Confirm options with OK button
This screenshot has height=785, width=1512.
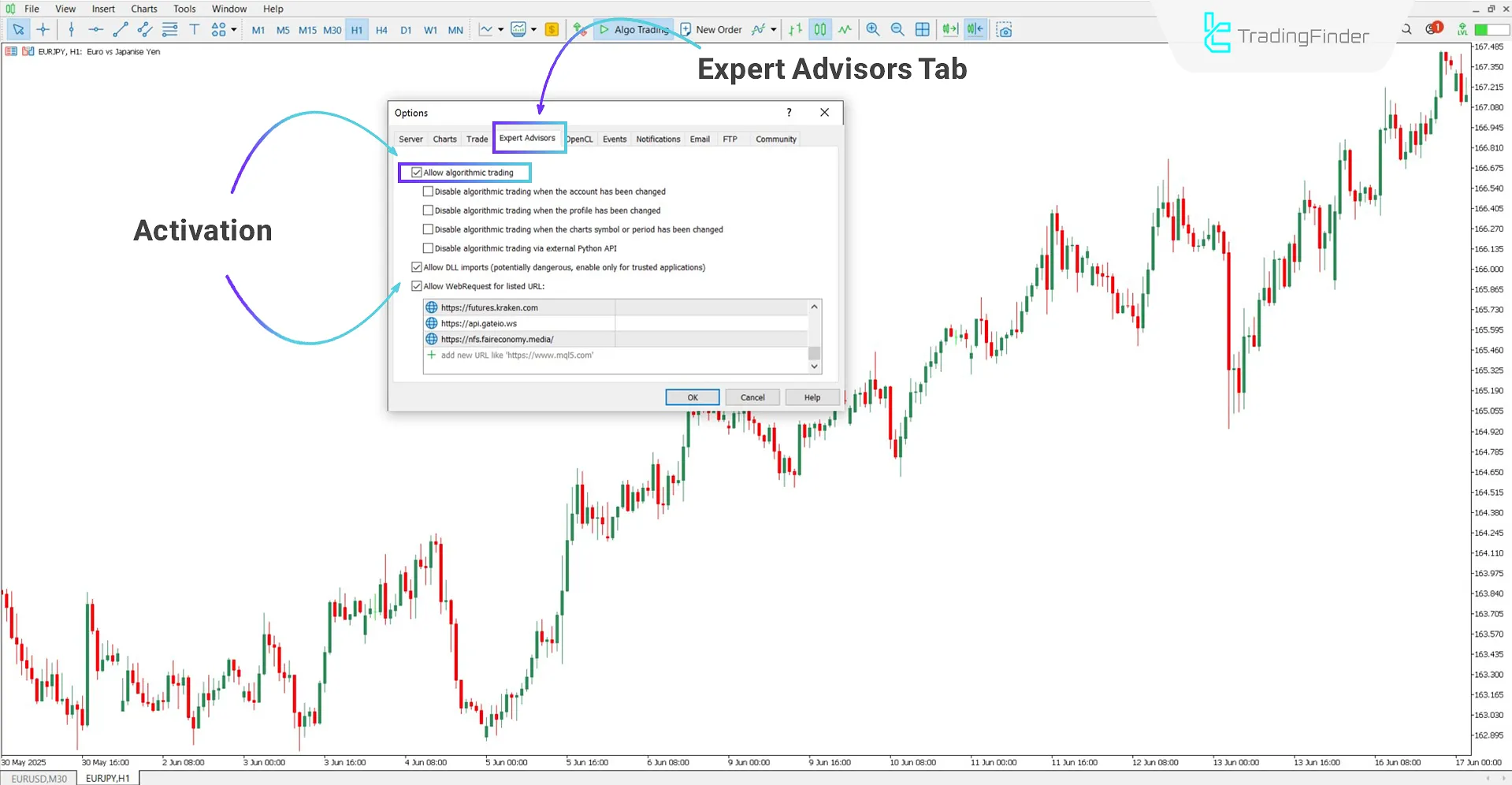(x=692, y=397)
